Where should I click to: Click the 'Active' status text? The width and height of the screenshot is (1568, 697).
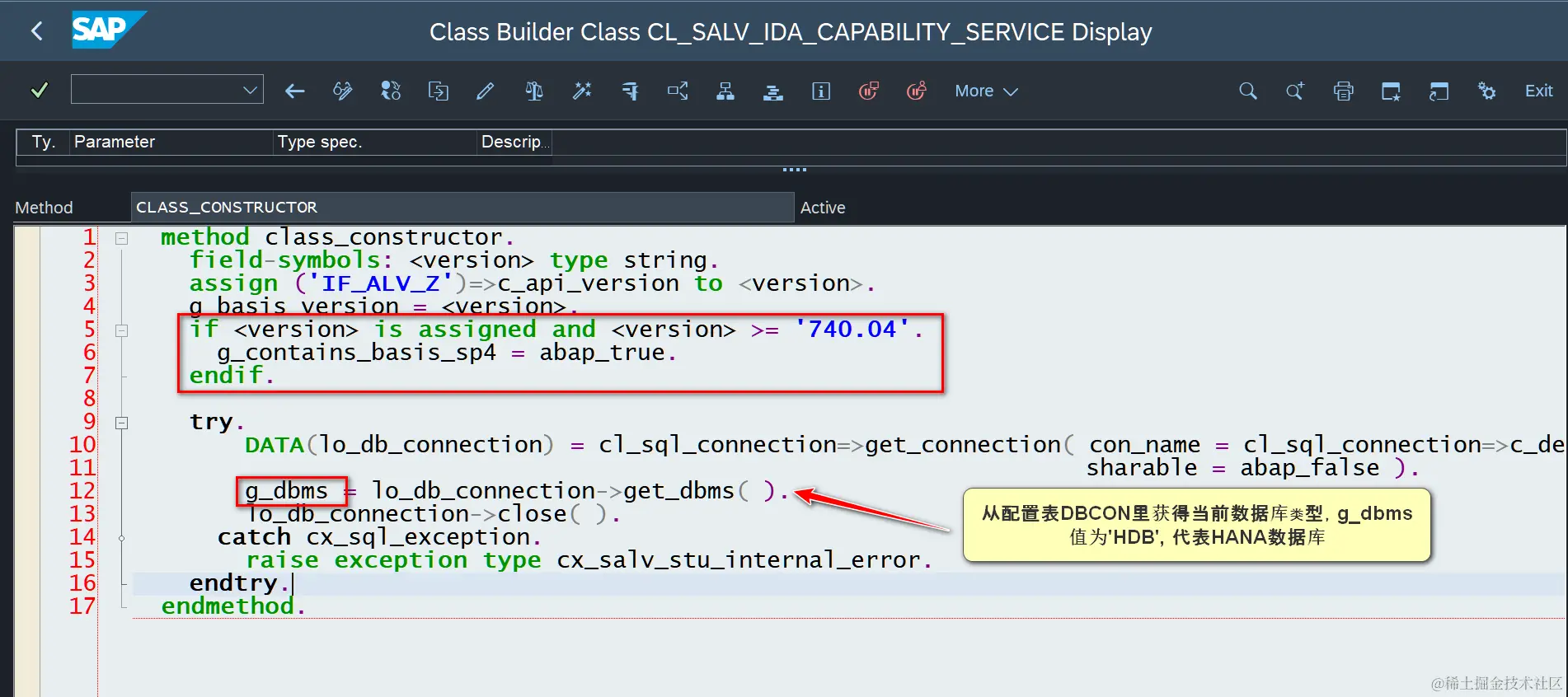823,208
